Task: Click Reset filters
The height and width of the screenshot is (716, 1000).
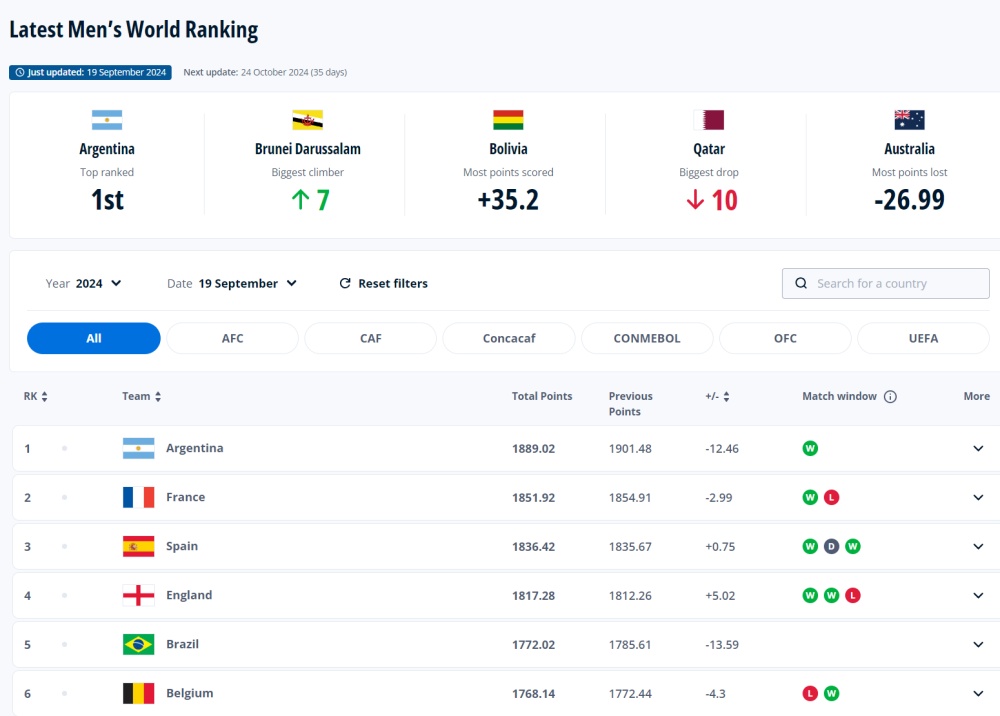Action: point(383,283)
